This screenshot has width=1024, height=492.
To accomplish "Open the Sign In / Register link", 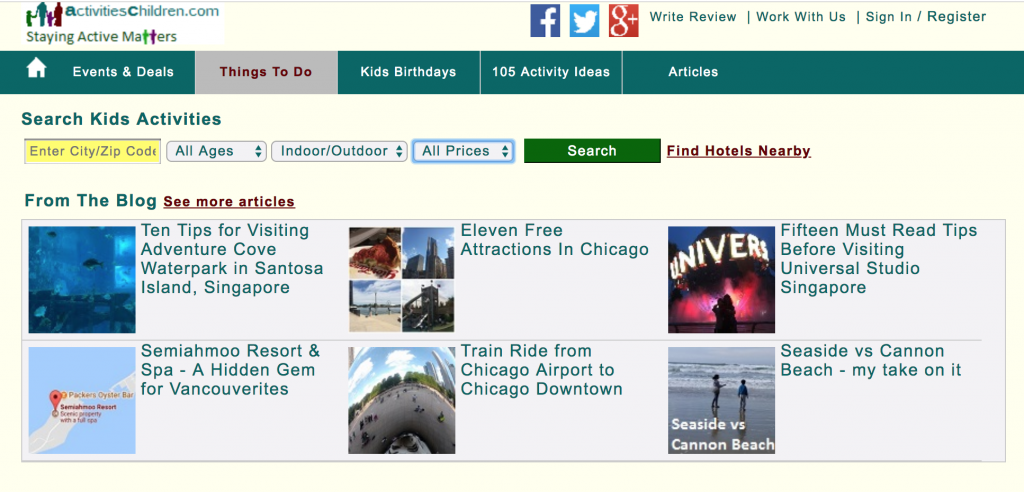I will [926, 17].
